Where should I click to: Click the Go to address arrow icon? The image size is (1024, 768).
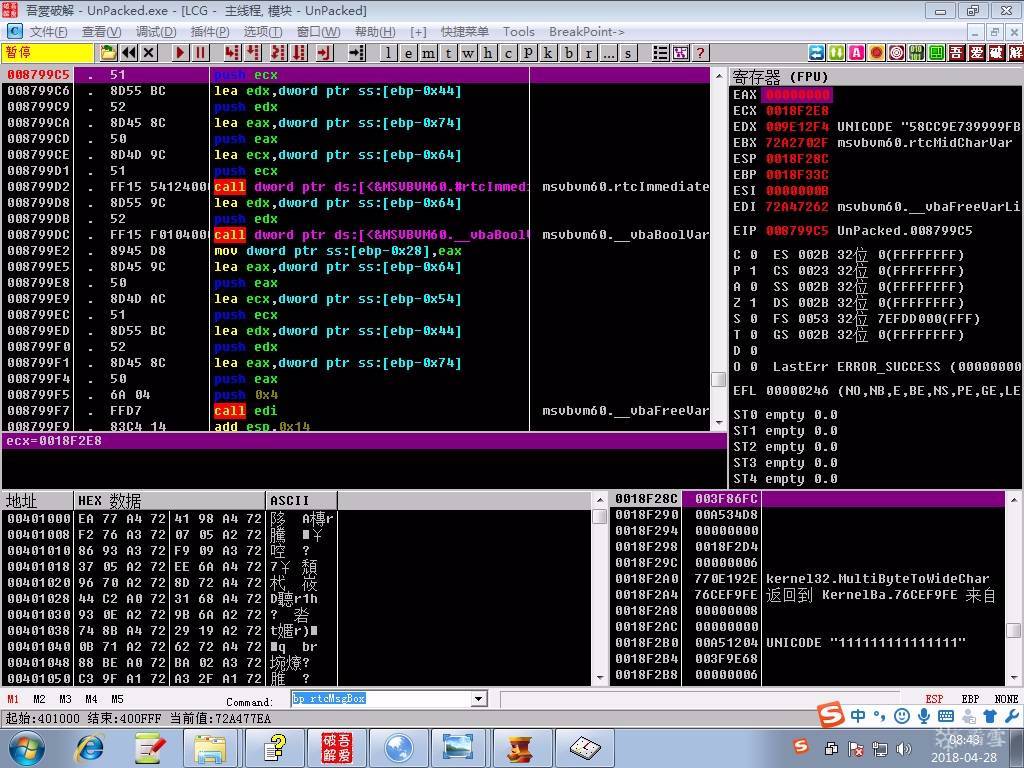click(357, 53)
